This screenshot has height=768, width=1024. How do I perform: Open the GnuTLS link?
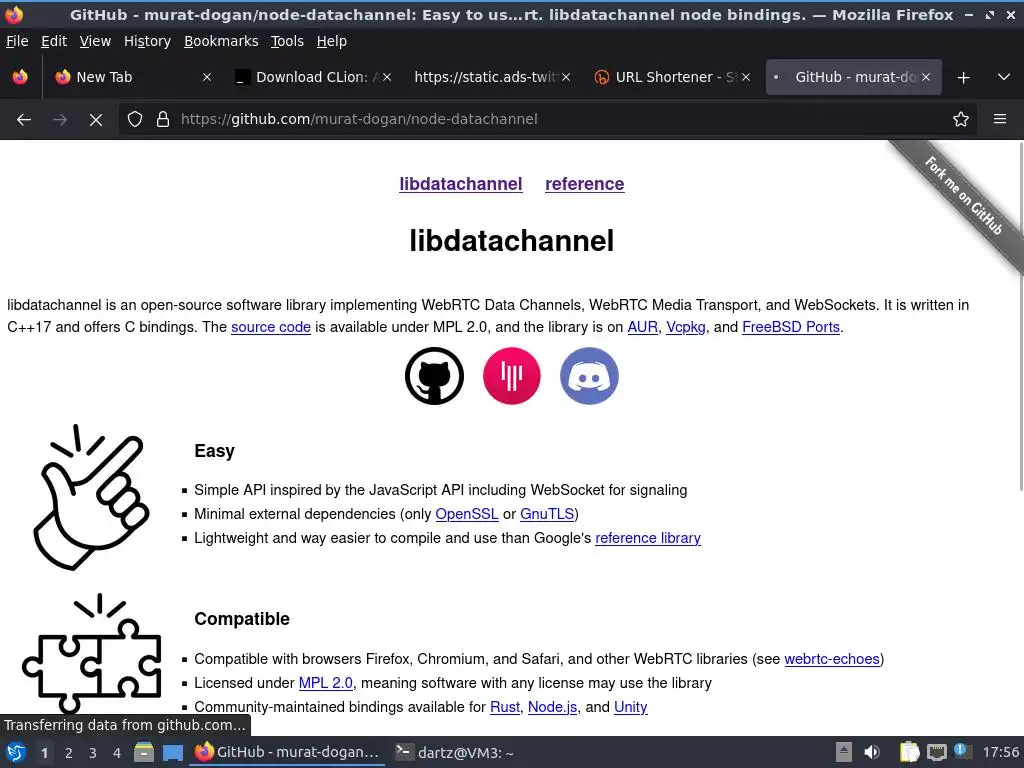point(547,515)
